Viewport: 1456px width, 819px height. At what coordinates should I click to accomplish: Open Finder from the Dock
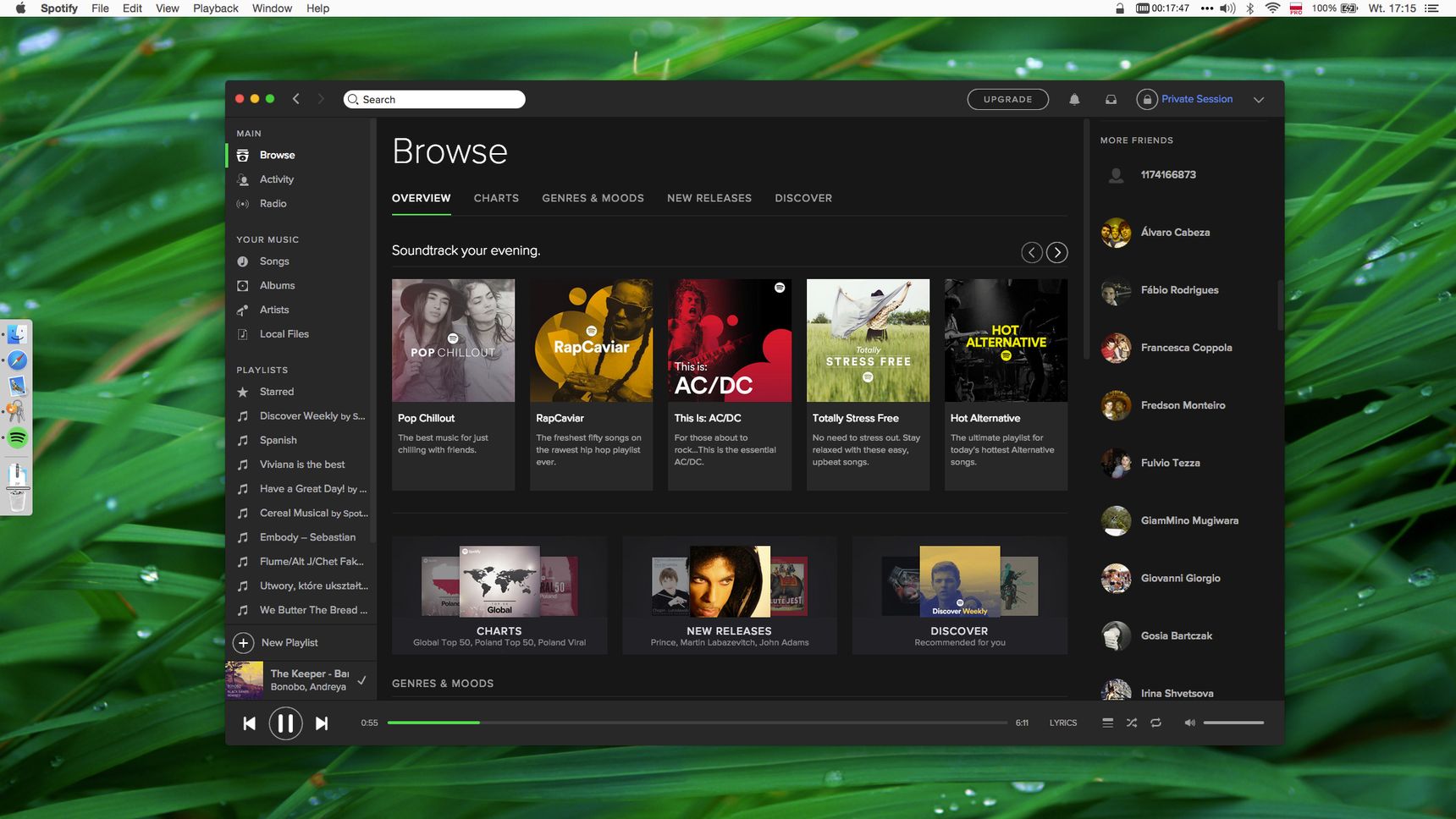coord(17,335)
